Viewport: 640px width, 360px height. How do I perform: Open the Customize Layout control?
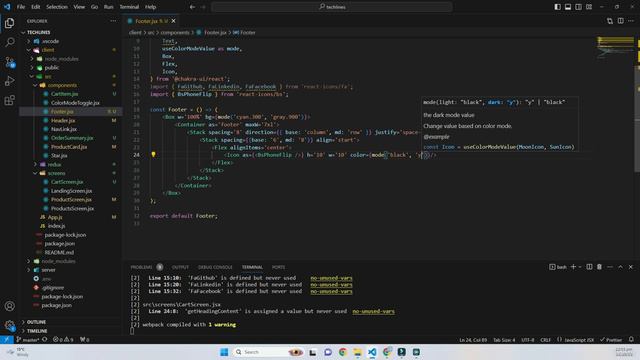tap(589, 7)
